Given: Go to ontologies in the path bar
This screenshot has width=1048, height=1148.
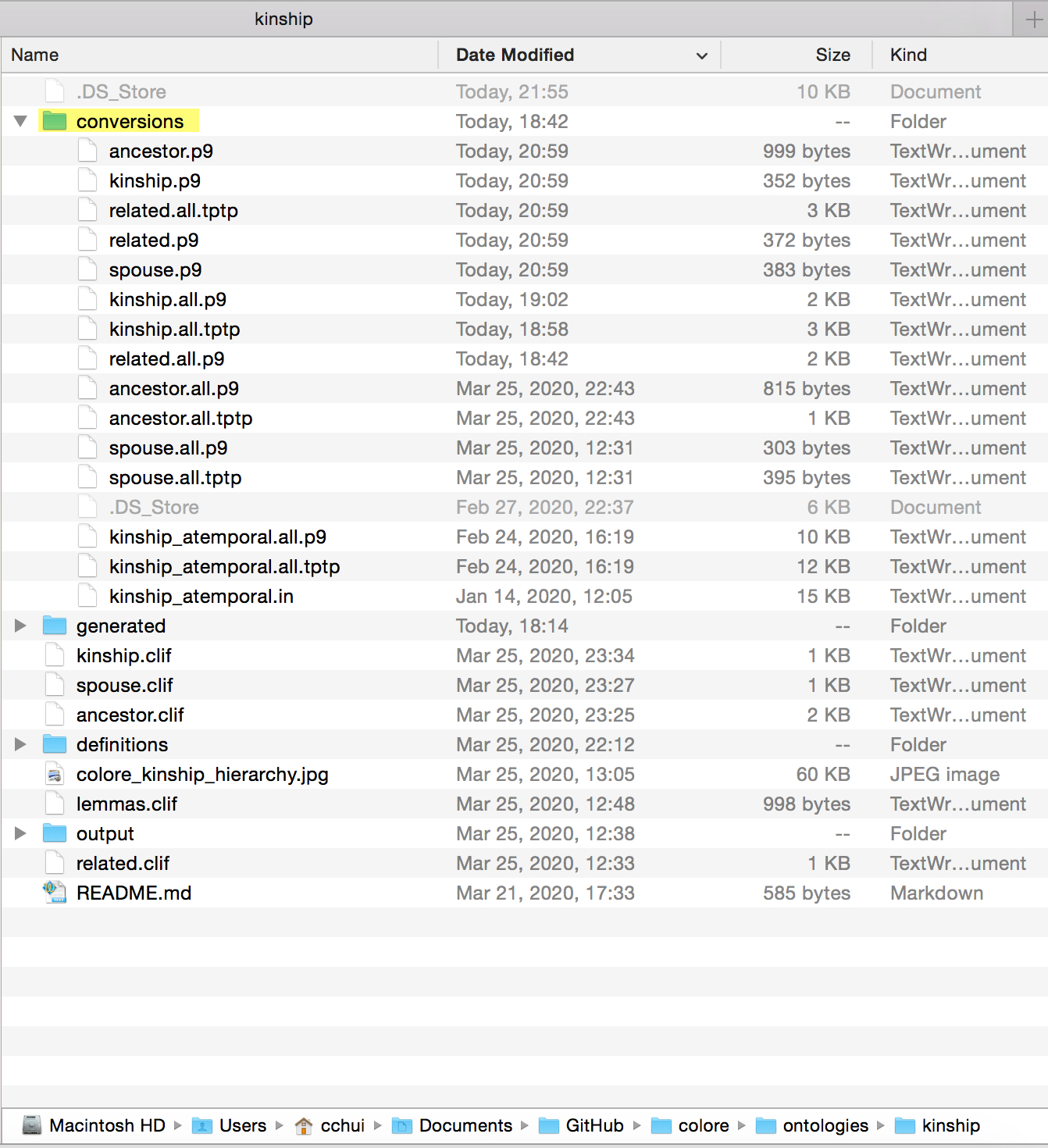Looking at the screenshot, I should (825, 1125).
